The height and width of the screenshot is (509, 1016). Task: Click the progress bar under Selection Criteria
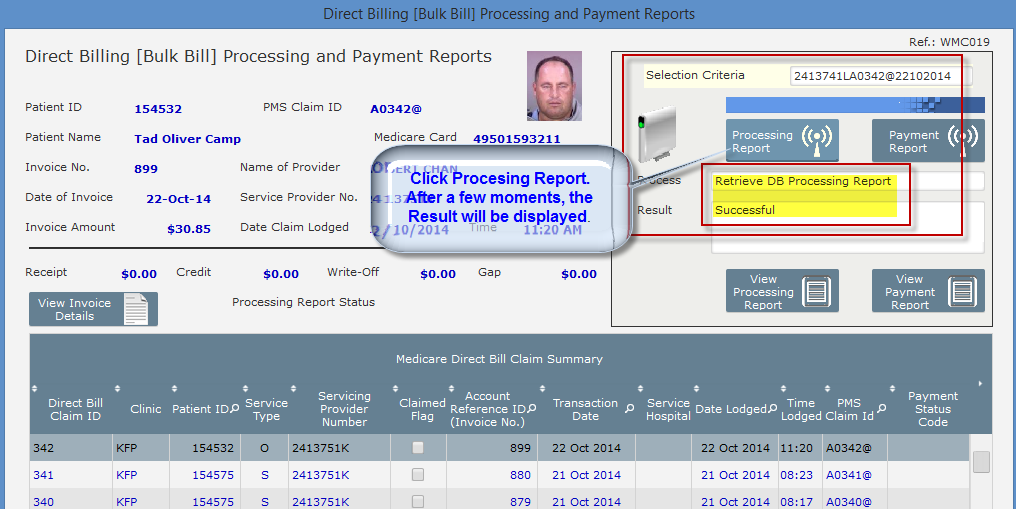[x=855, y=105]
